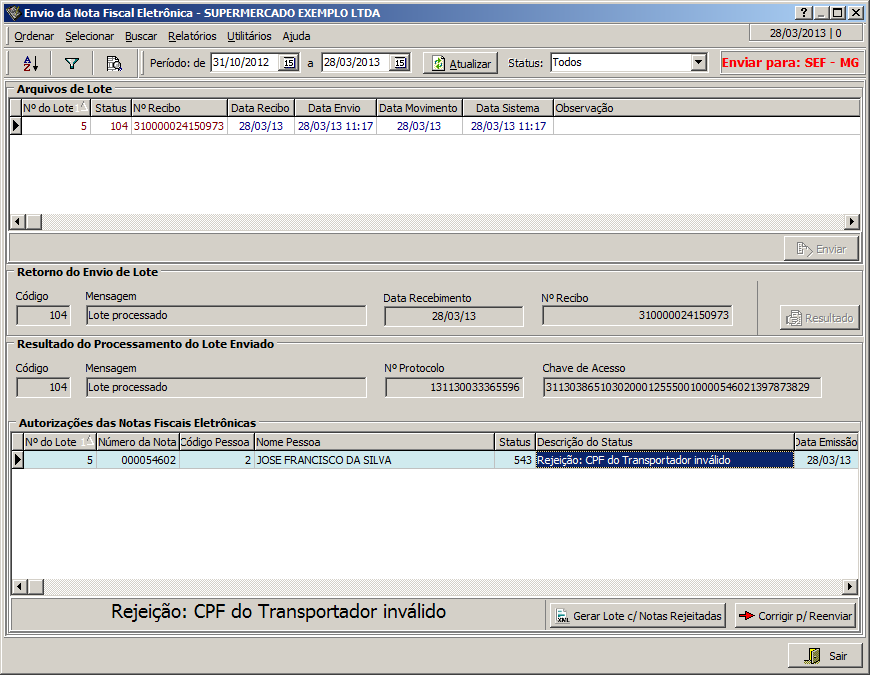The image size is (870, 675).
Task: Click the funnel filter toolbar icon
Action: 72,63
